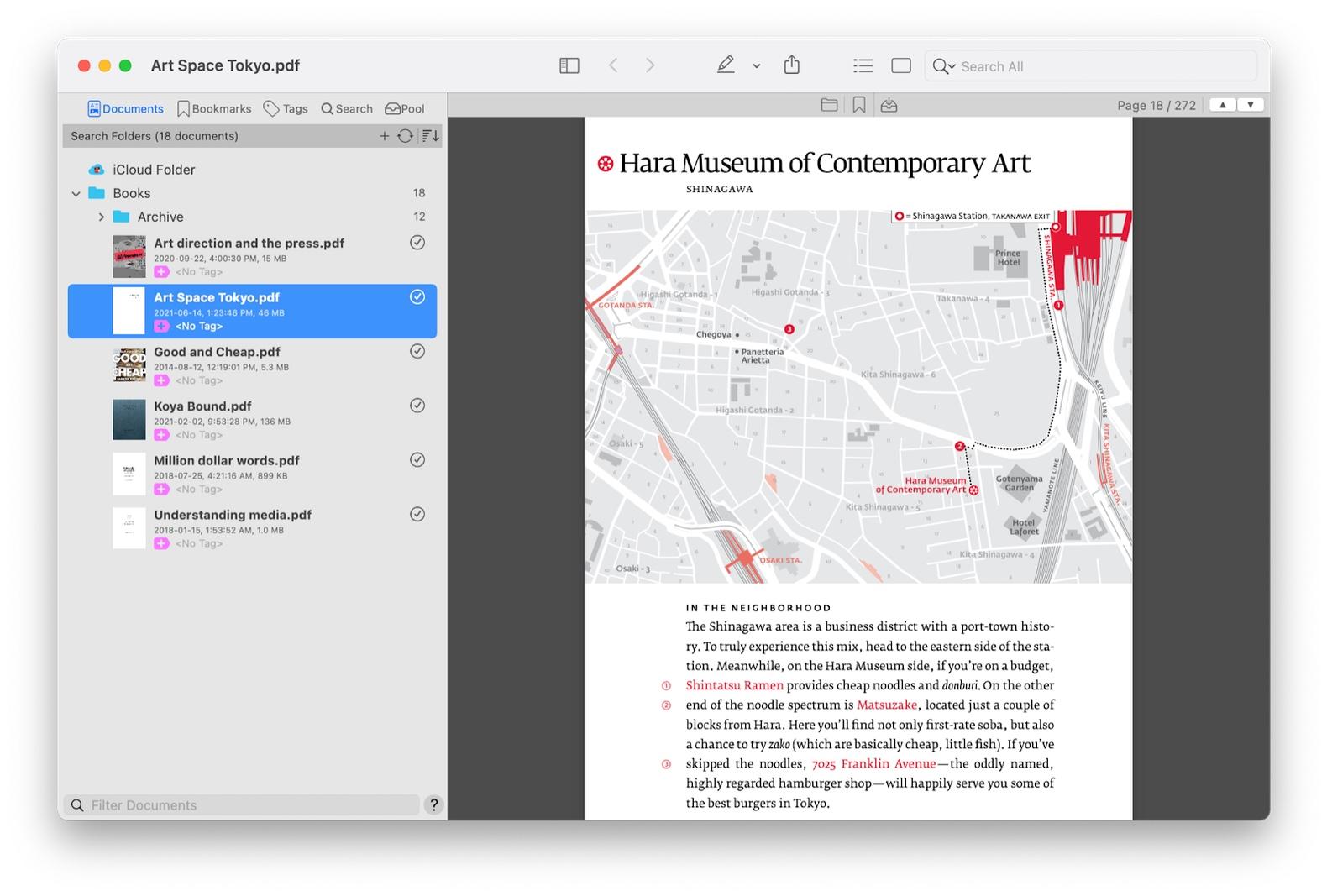This screenshot has height=896, width=1327.
Task: Select the pen annotation tool
Action: 726,65
